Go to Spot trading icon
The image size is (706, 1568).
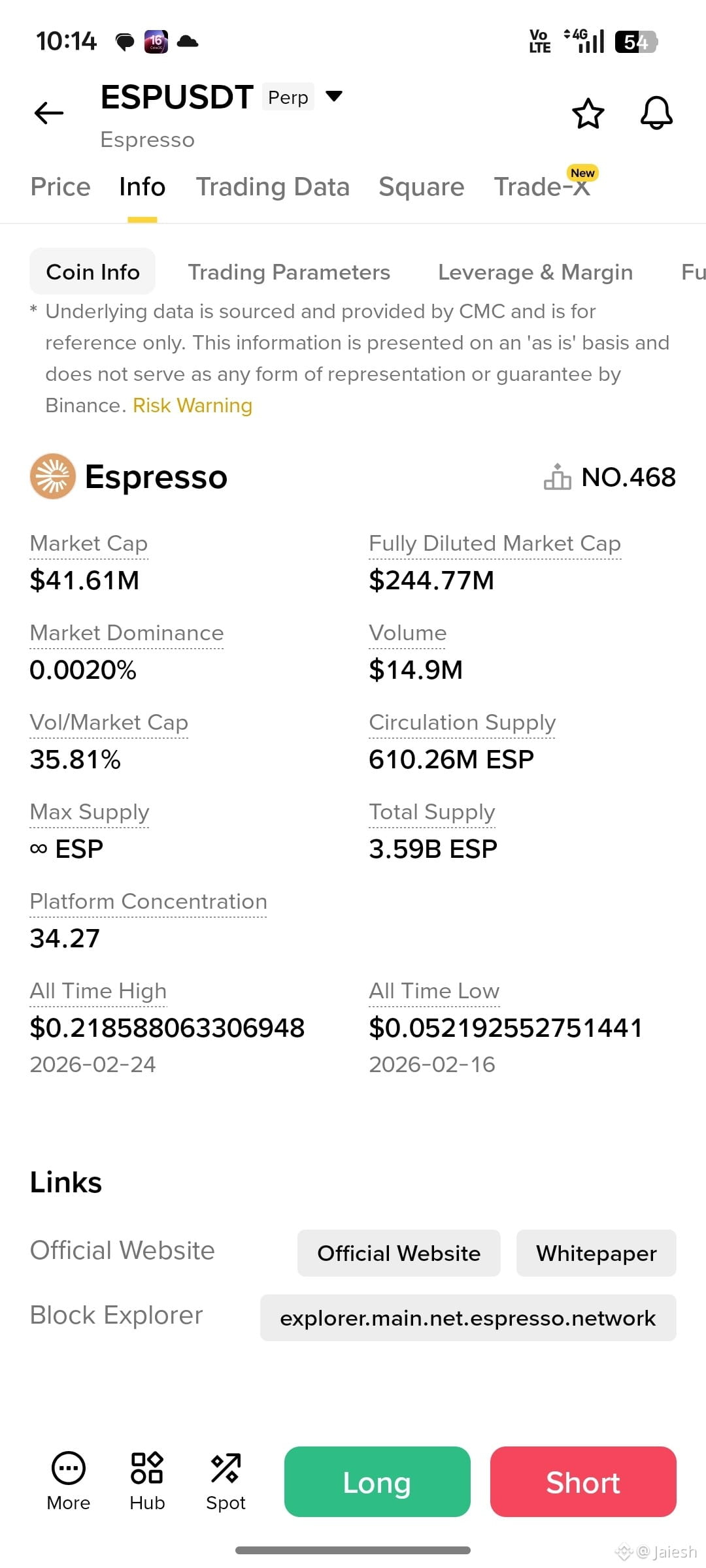226,1468
